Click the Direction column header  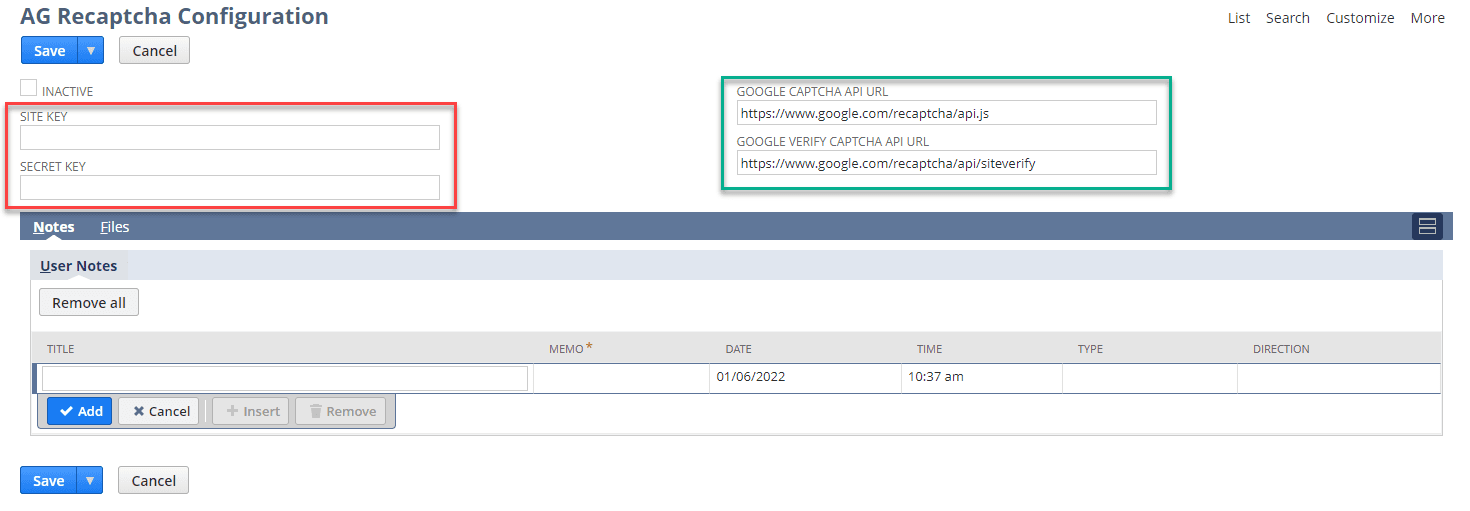pyautogui.click(x=1281, y=349)
